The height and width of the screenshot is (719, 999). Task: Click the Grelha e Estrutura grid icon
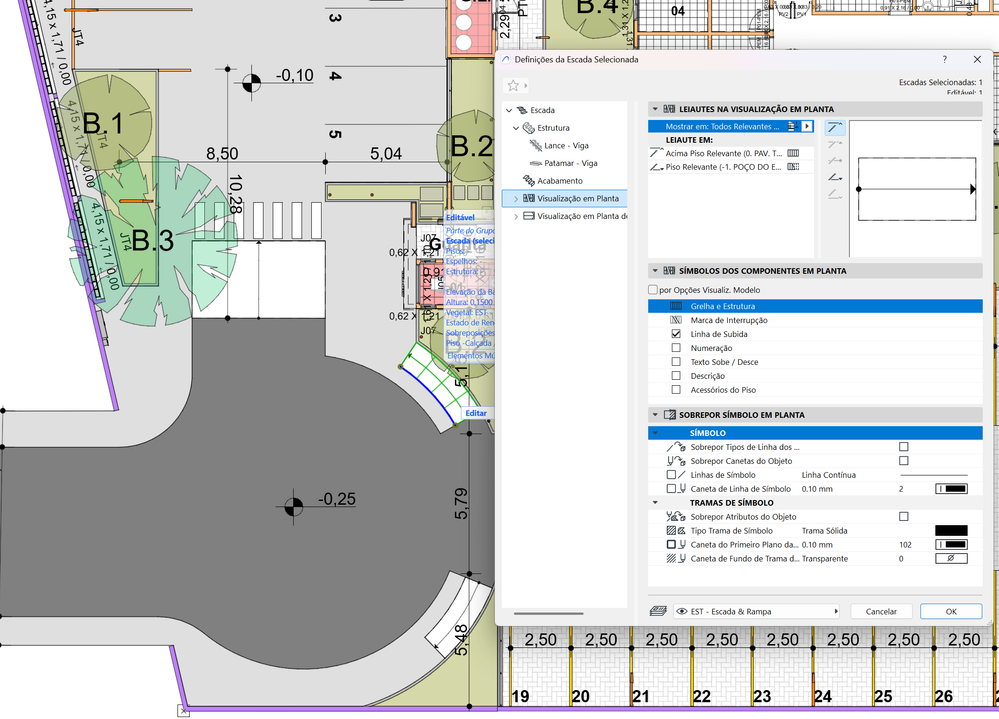tap(676, 306)
